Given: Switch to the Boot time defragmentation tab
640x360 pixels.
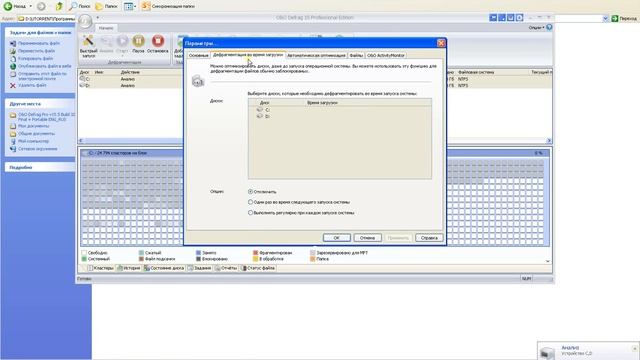Looking at the screenshot, I should point(248,55).
